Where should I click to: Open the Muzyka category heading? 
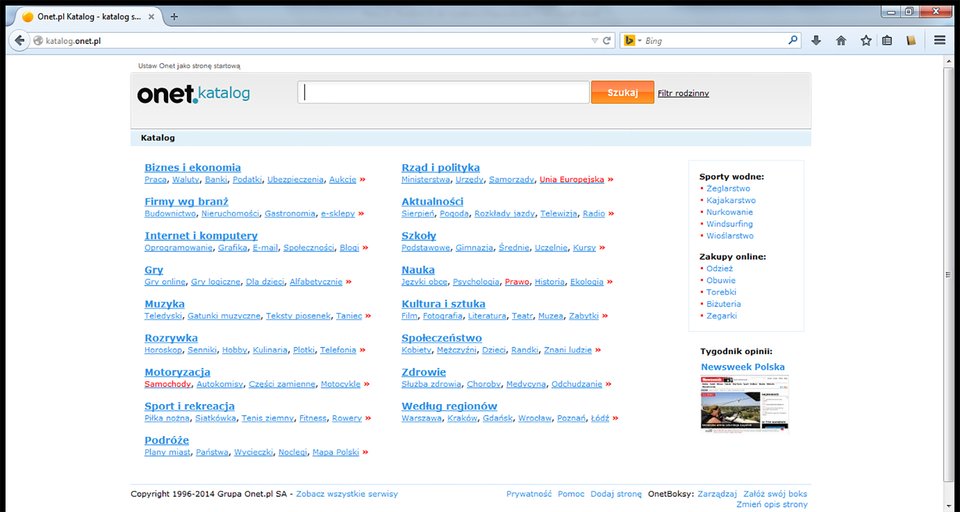click(164, 304)
